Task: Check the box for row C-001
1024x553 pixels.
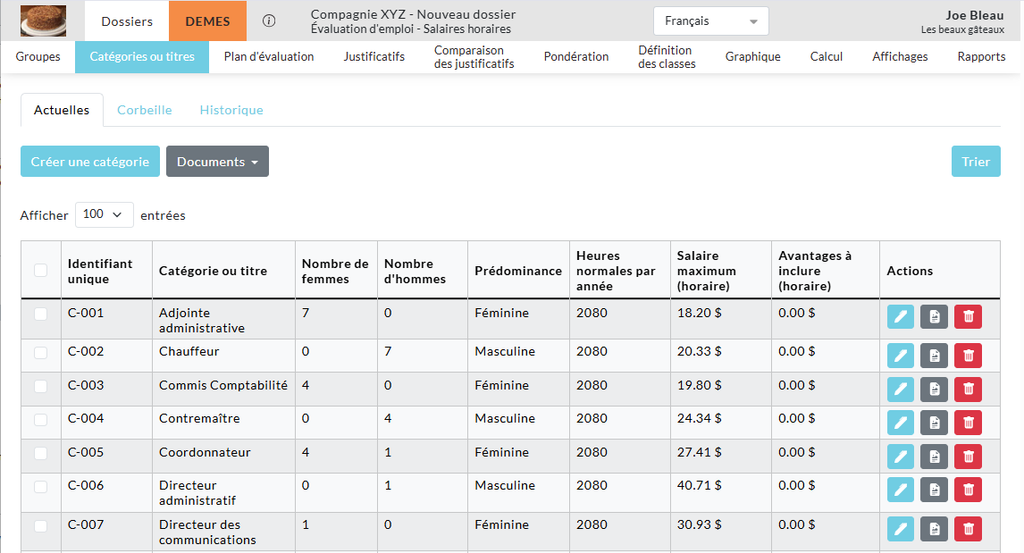Action: (x=40, y=313)
